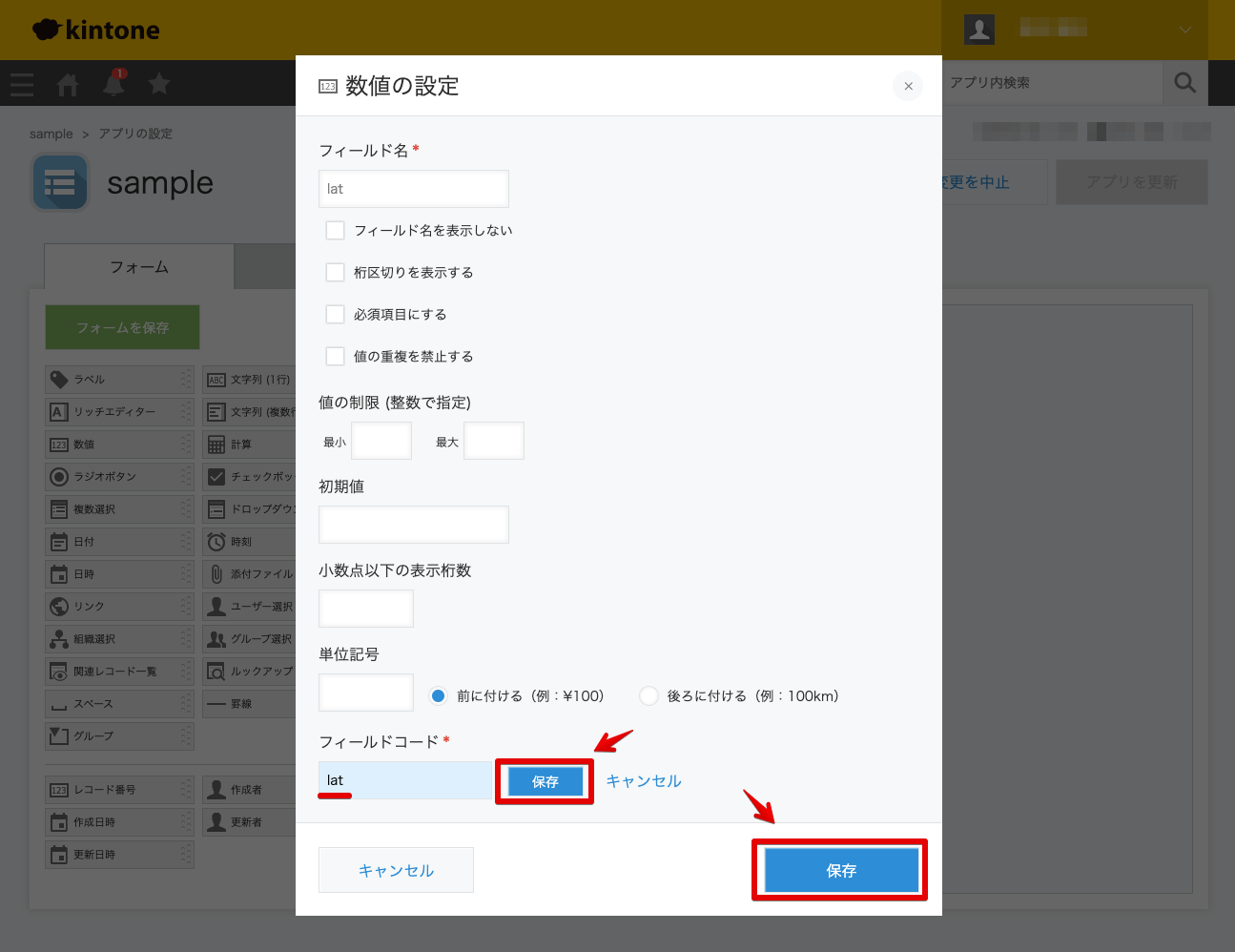Click the kintone logo
The image size is (1235, 952).
point(95,30)
